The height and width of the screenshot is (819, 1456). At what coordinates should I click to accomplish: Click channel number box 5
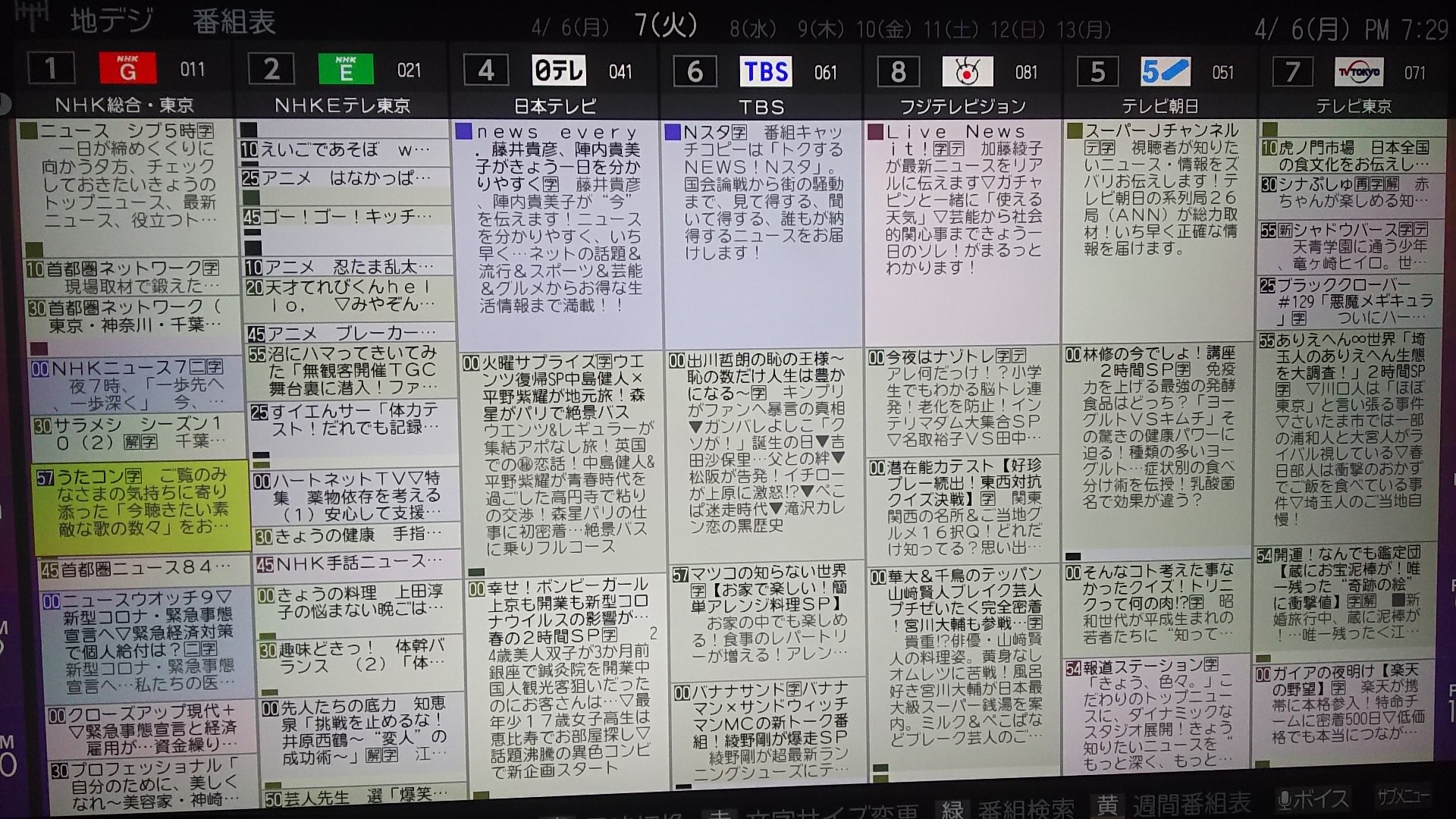point(1097,72)
